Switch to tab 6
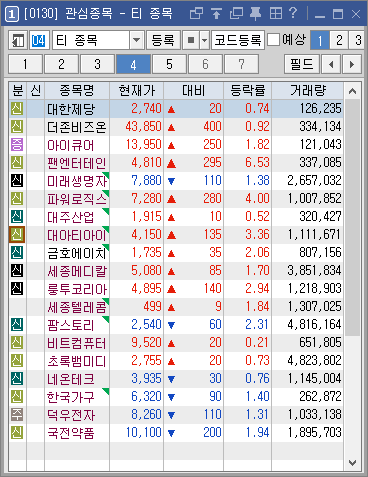This screenshot has width=368, height=477. [205, 64]
